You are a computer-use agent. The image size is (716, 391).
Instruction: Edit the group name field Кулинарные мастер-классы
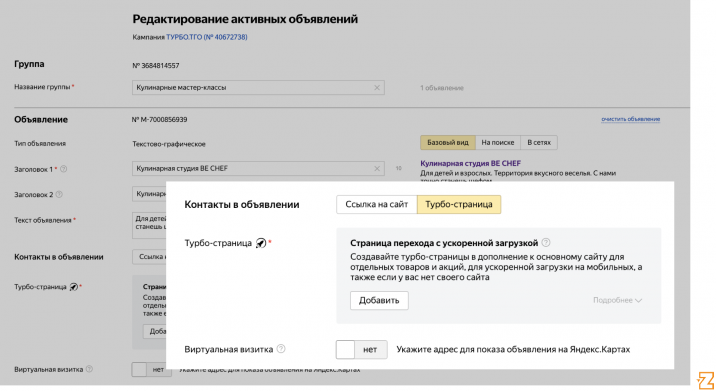(258, 88)
